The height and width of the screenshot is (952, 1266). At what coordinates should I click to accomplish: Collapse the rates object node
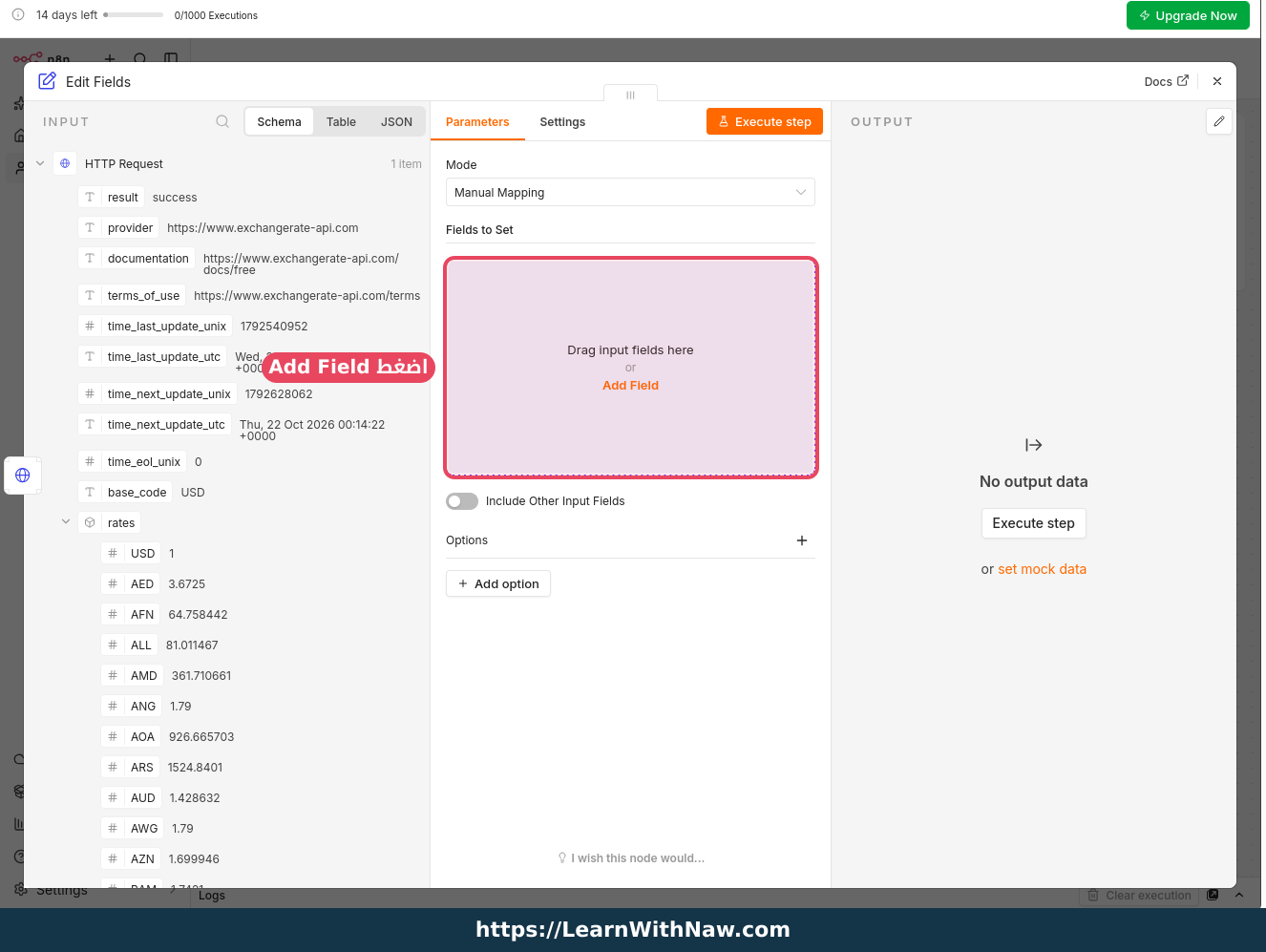click(x=66, y=521)
